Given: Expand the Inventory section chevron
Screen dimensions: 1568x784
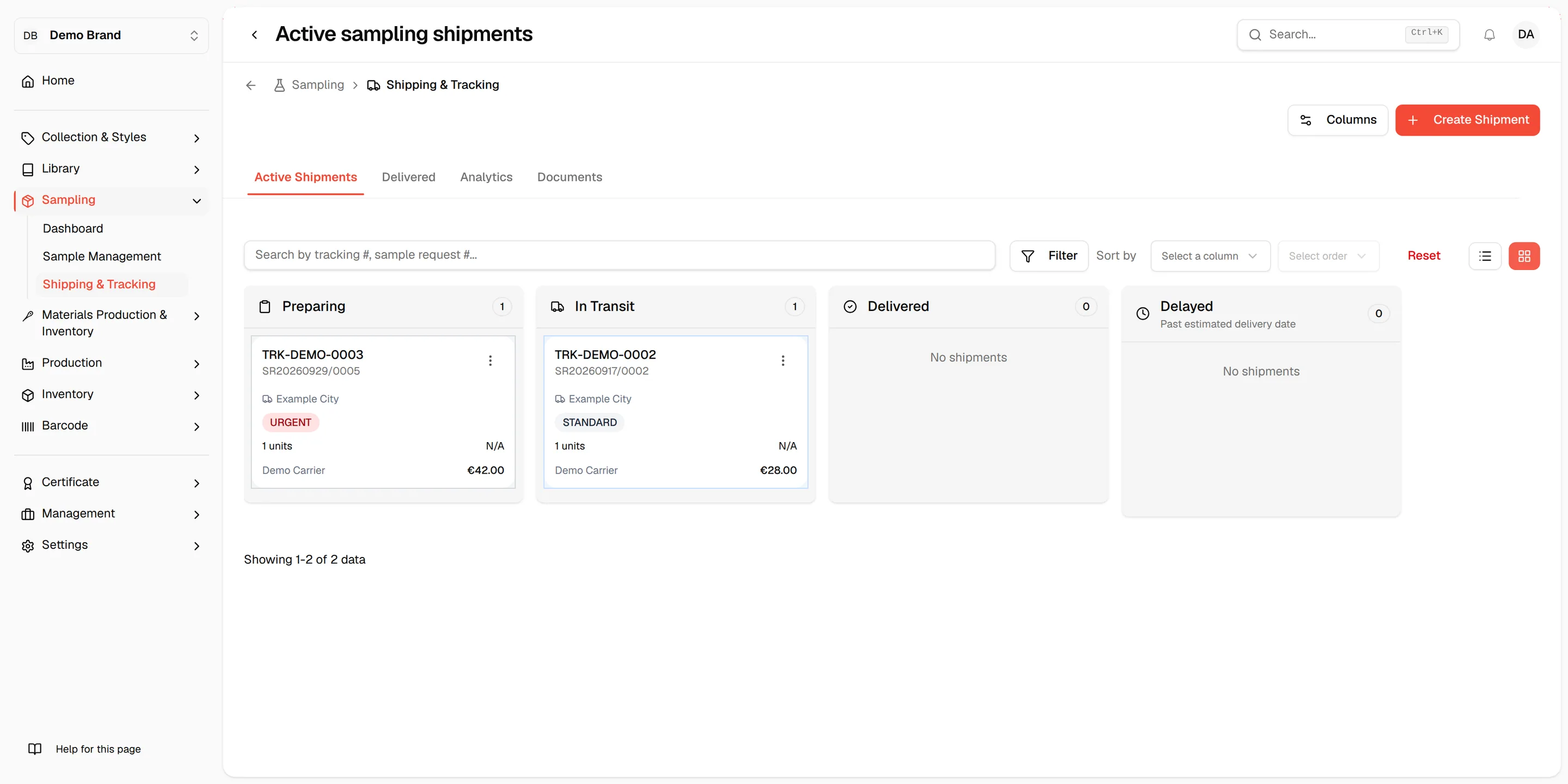Looking at the screenshot, I should 197,396.
